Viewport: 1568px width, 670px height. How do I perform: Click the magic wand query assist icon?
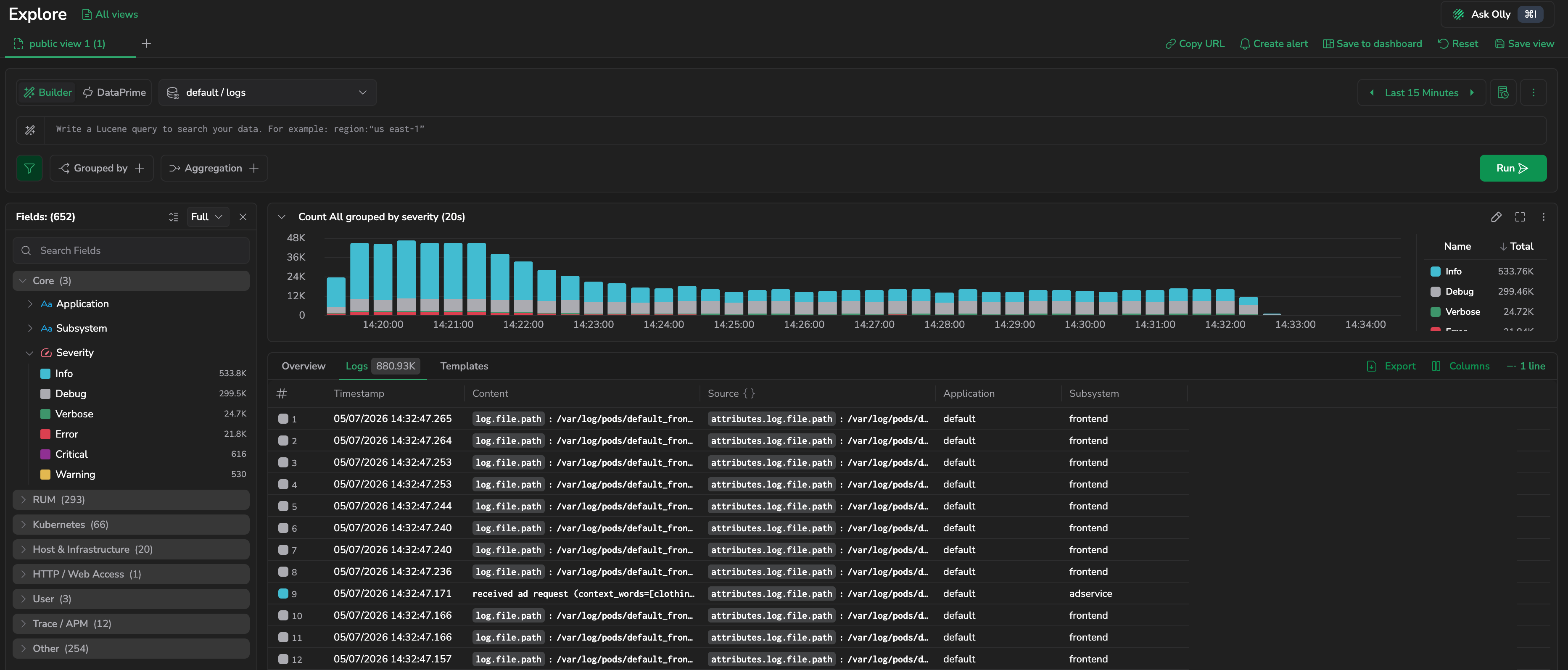(30, 129)
